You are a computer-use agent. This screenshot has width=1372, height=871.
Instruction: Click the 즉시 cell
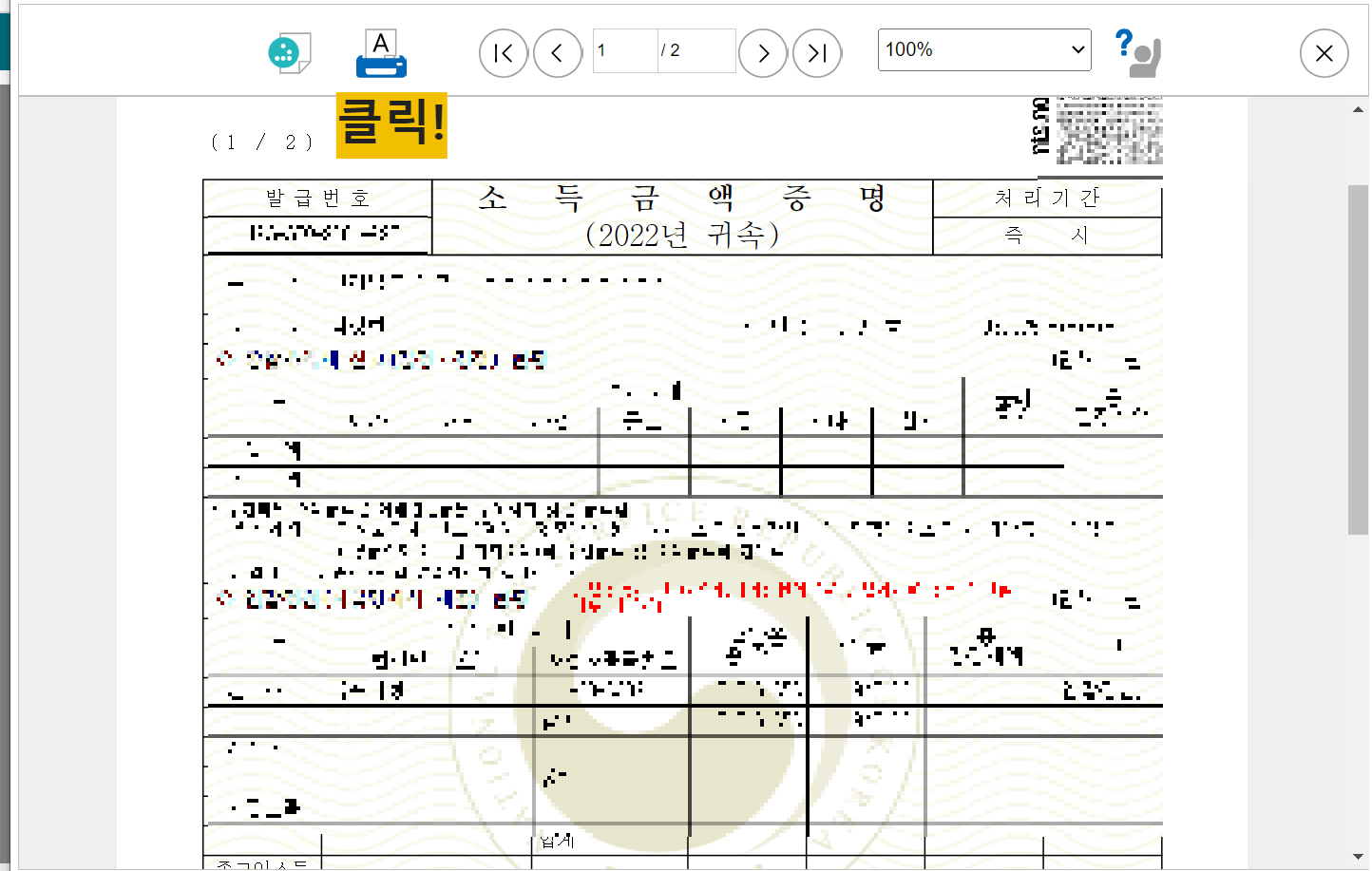pos(1047,237)
